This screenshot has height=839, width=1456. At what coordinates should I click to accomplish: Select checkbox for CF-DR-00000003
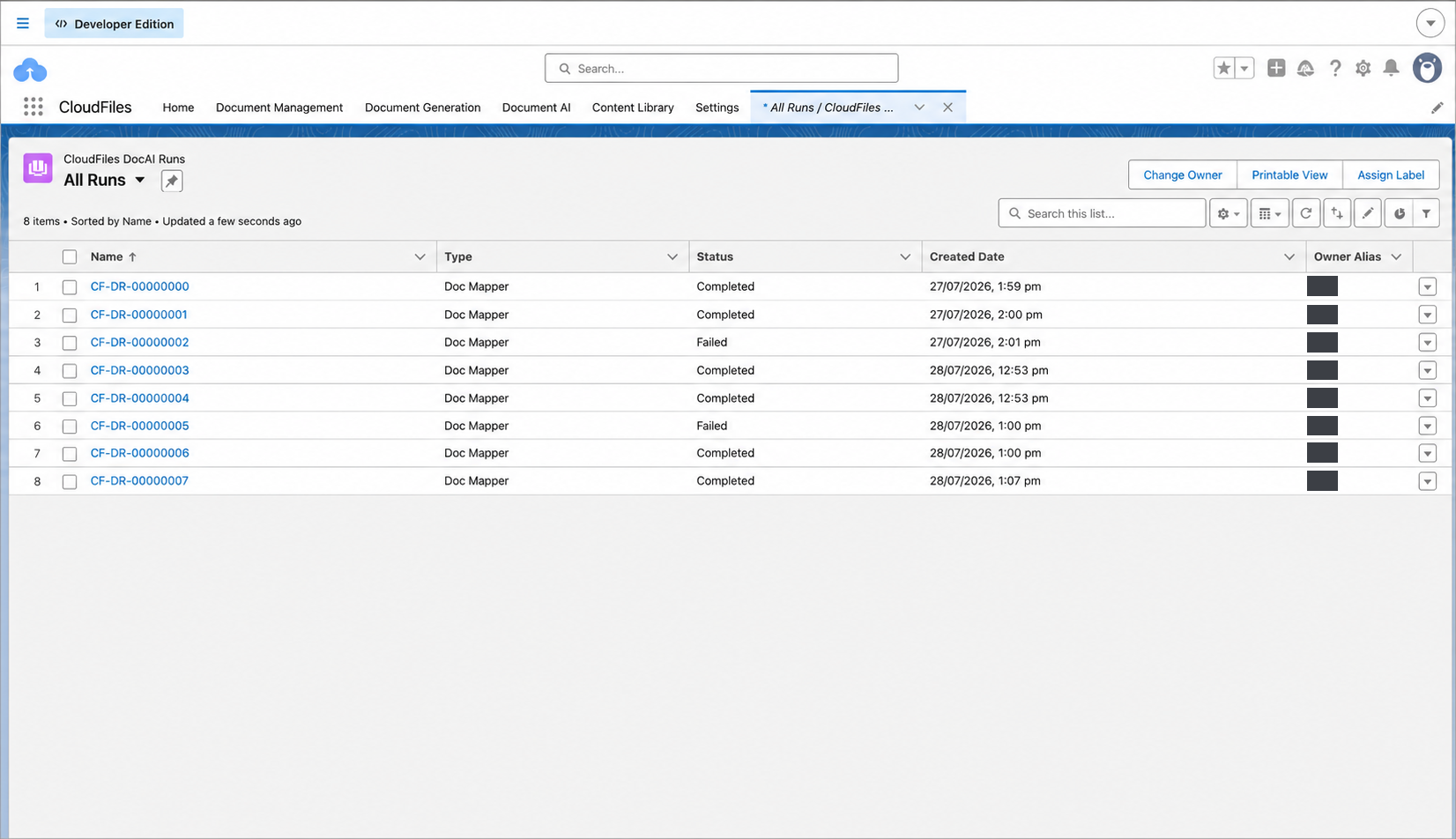pos(70,371)
